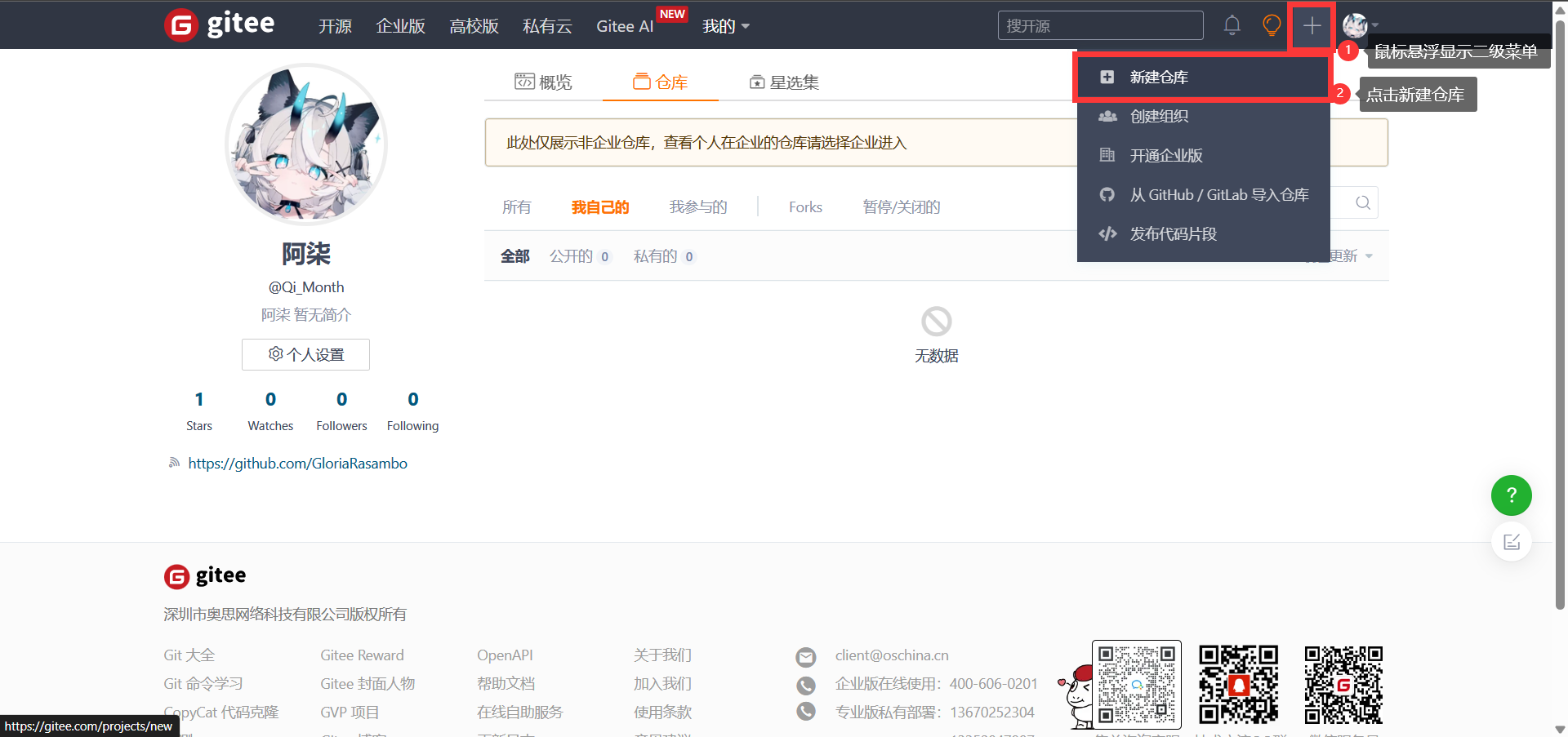
Task: Open the user avatar menu in header
Action: click(x=1360, y=25)
